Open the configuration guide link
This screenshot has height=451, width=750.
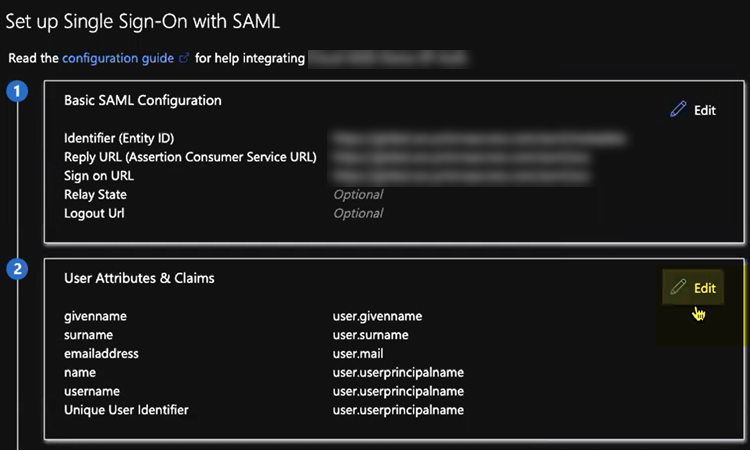(x=118, y=58)
